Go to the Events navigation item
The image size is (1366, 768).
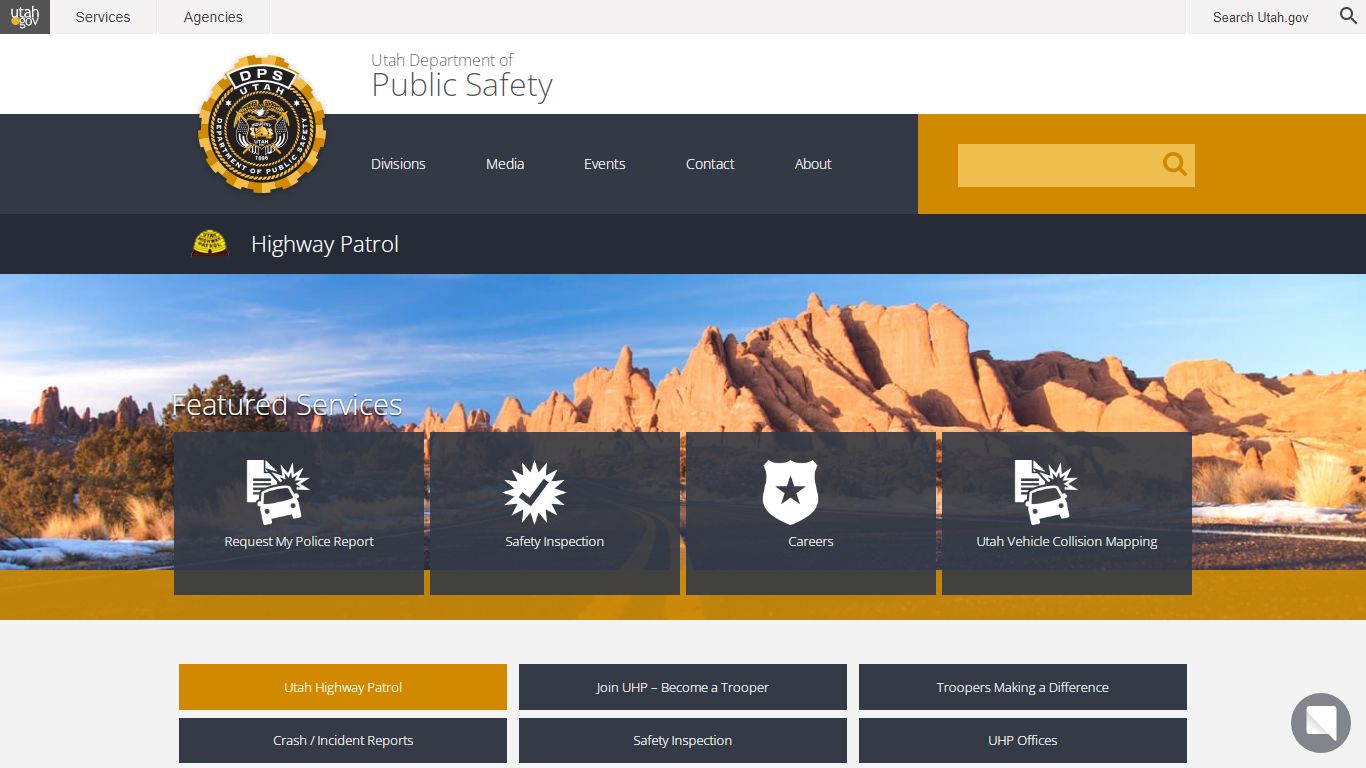[604, 164]
